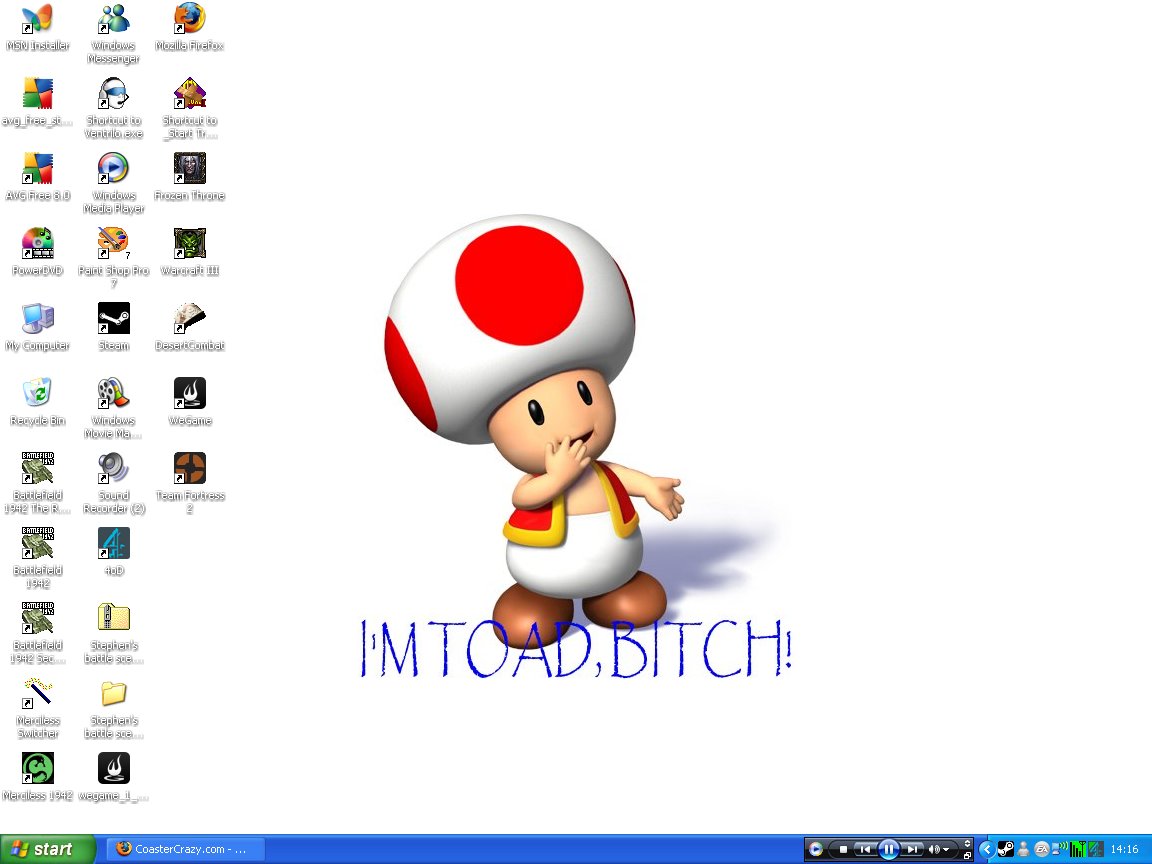Image resolution: width=1152 pixels, height=864 pixels.
Task: Skip to previous track in taskbar player
Action: [865, 849]
